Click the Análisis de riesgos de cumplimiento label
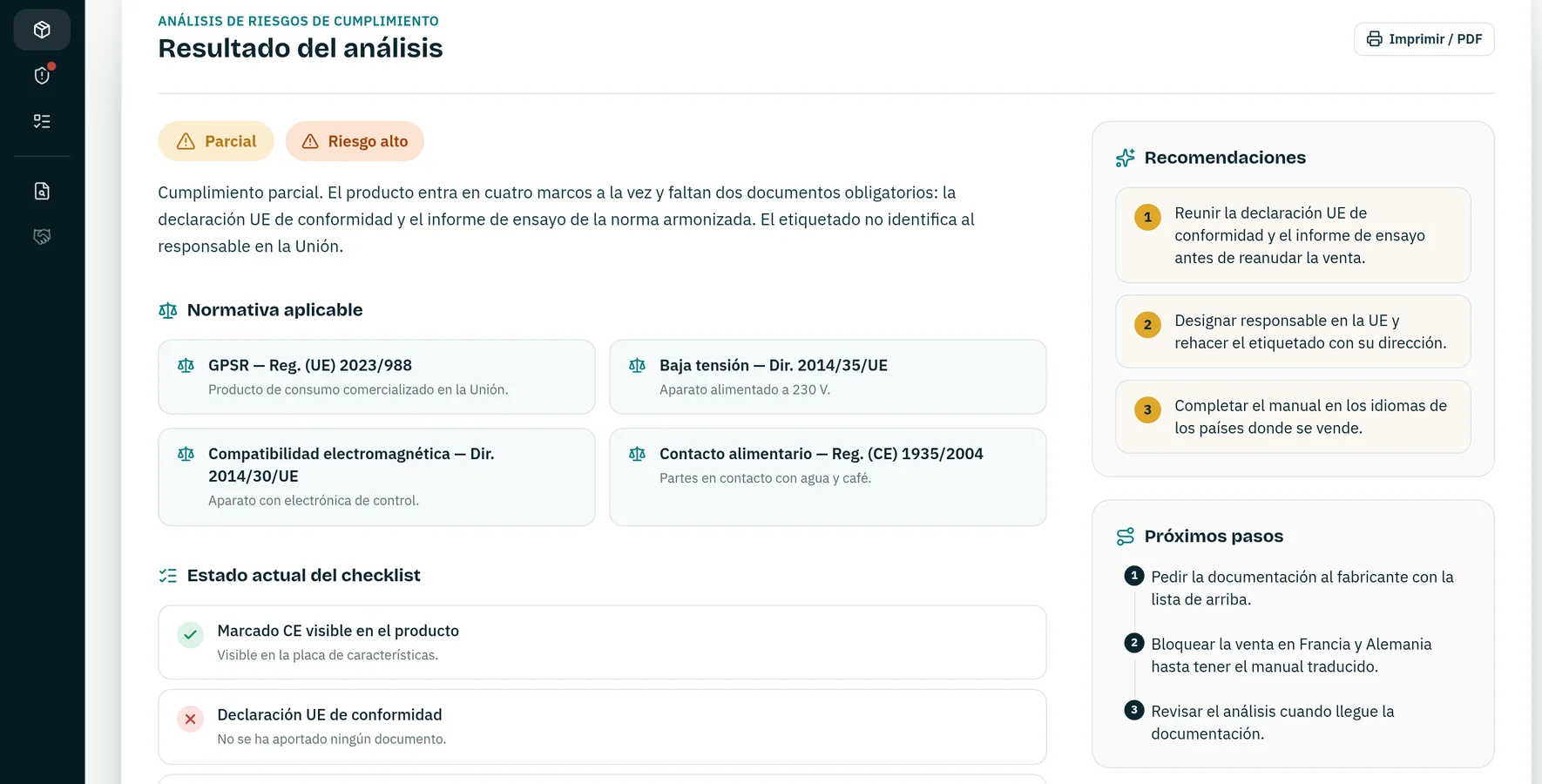The image size is (1542, 784). [298, 21]
